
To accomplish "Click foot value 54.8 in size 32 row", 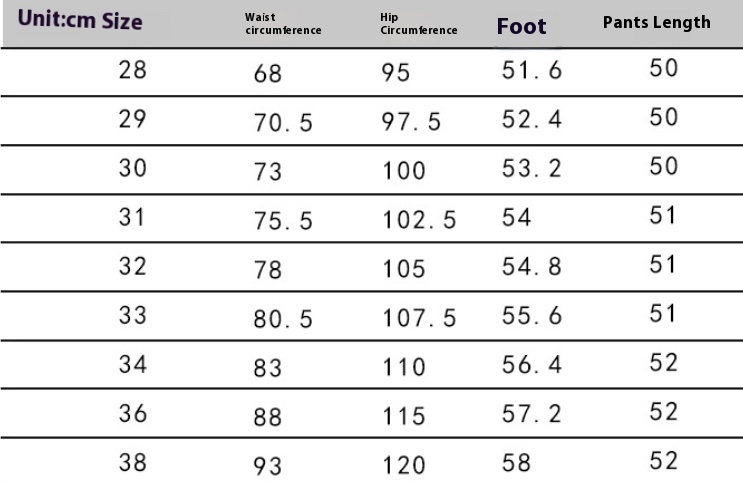I will coord(532,266).
